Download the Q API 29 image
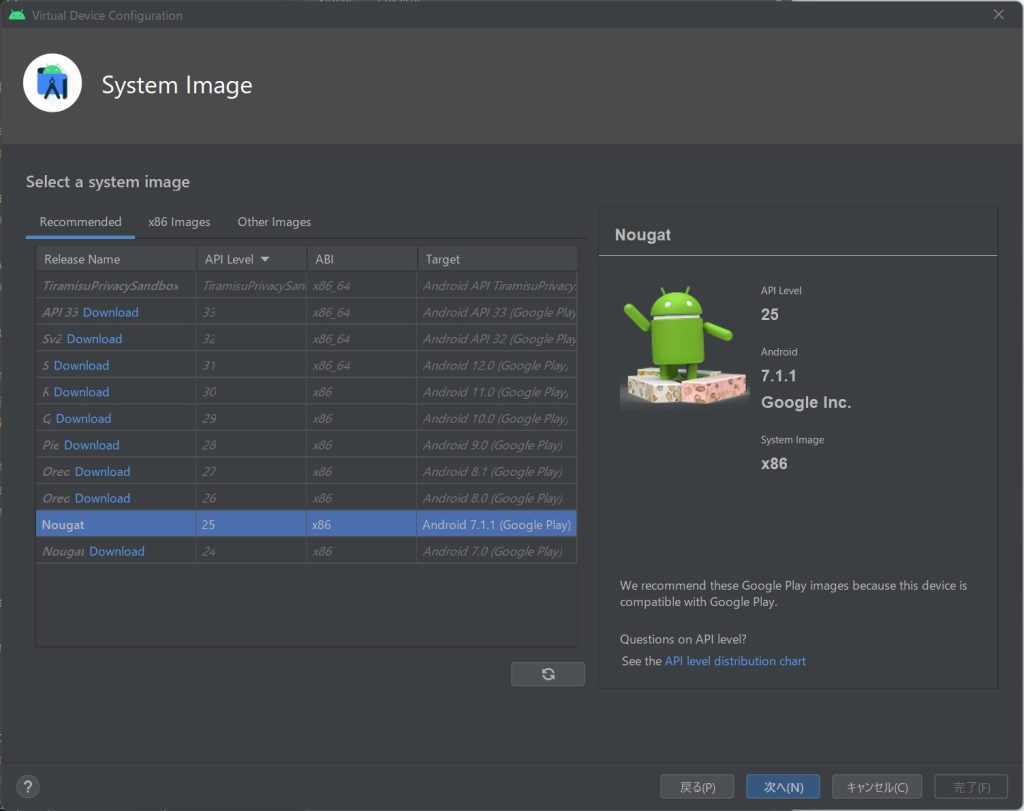Viewport: 1024px width, 811px height. pyautogui.click(x=83, y=419)
